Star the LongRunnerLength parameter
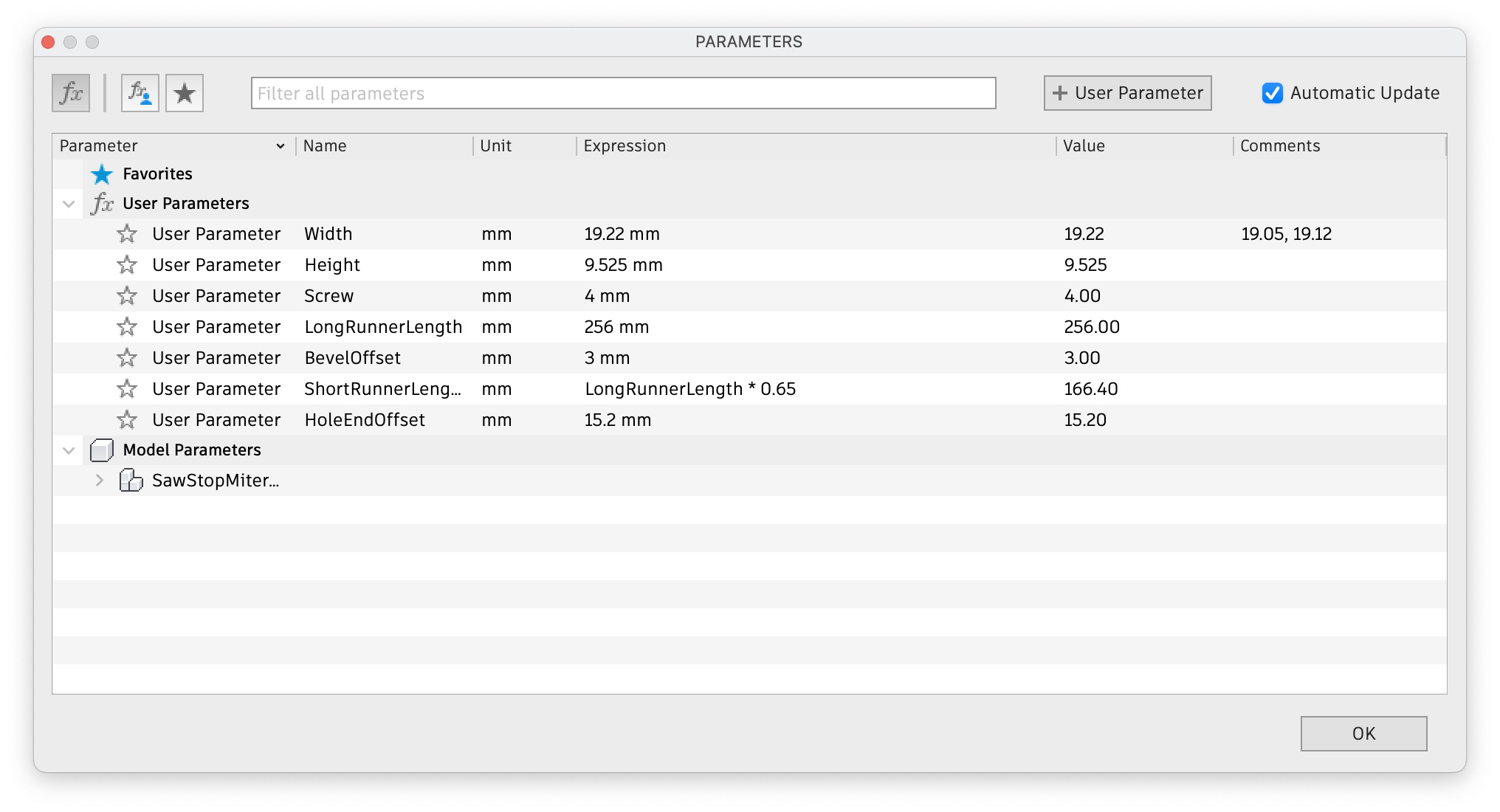Image resolution: width=1500 pixels, height=812 pixels. (127, 327)
